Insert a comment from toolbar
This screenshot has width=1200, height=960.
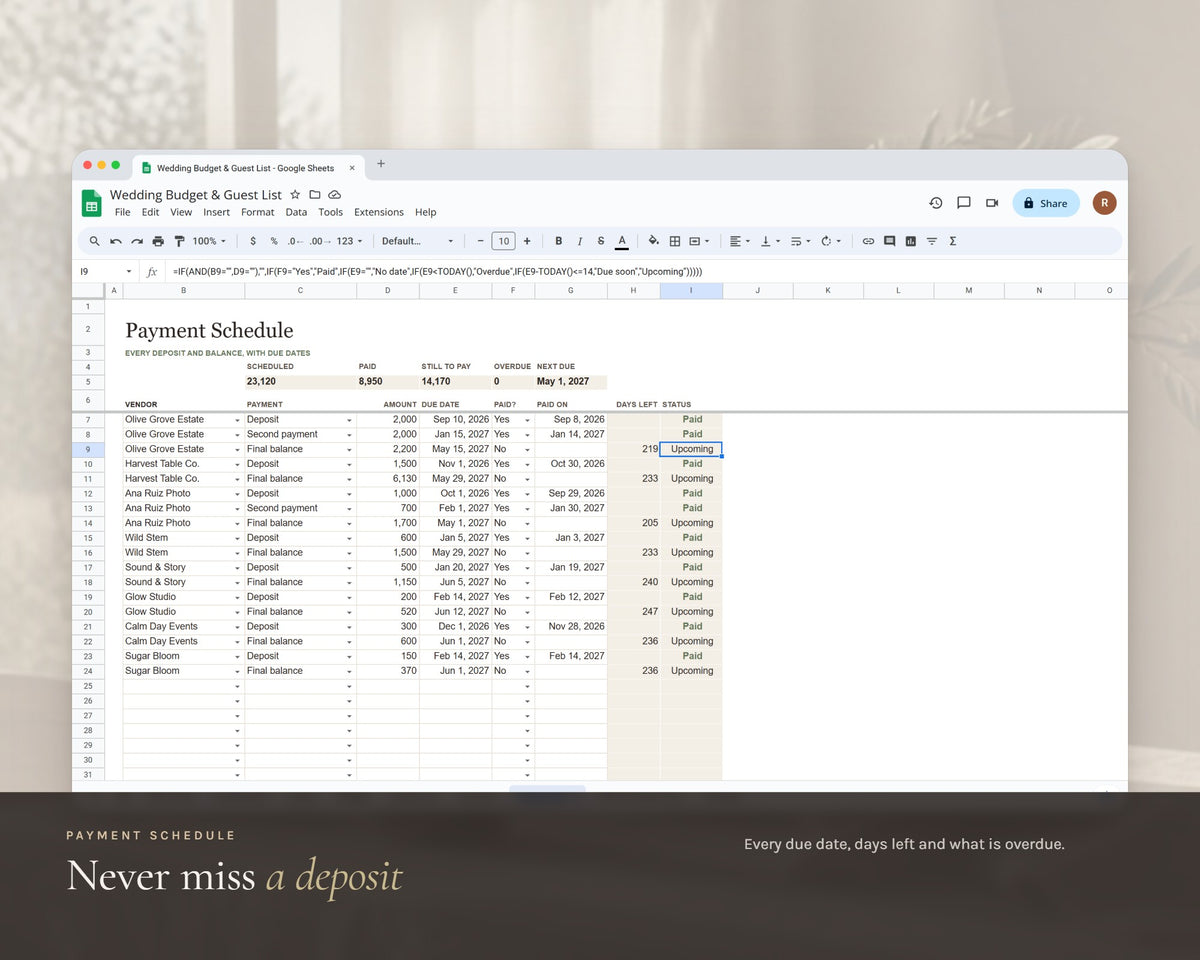(889, 241)
